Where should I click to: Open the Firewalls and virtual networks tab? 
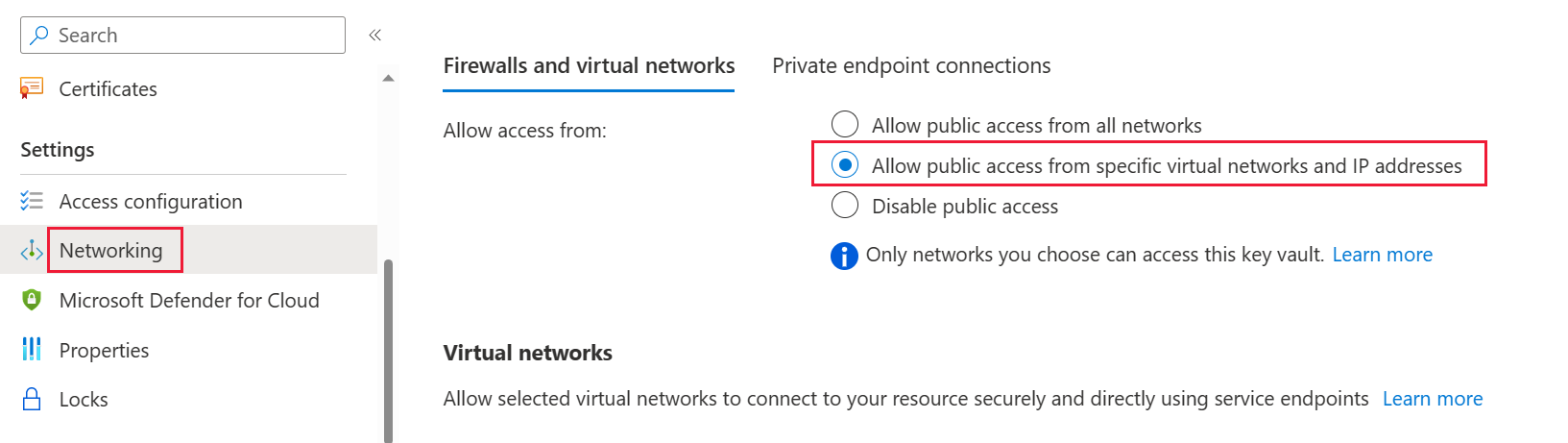(x=589, y=65)
